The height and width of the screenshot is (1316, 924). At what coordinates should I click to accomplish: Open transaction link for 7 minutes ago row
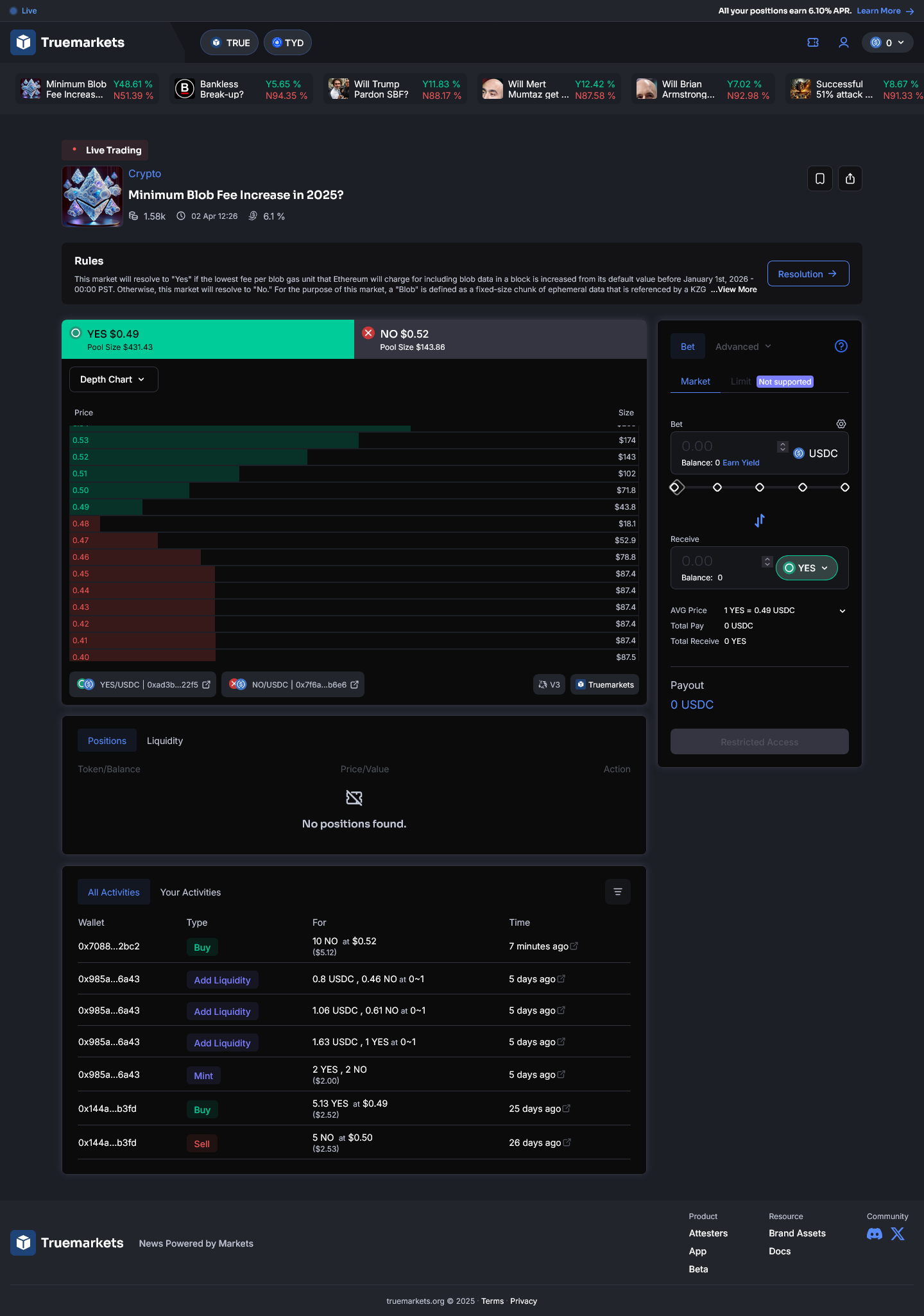coord(574,946)
